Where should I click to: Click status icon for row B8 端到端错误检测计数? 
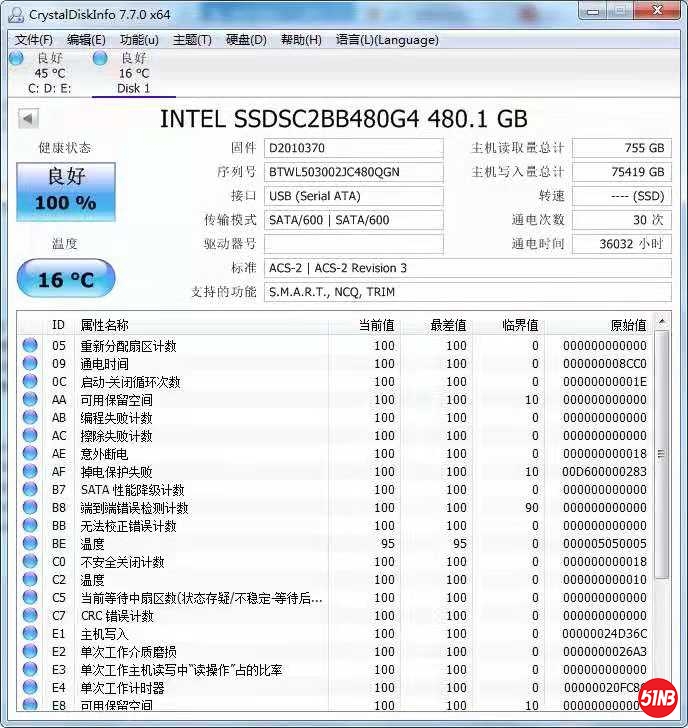click(x=30, y=507)
